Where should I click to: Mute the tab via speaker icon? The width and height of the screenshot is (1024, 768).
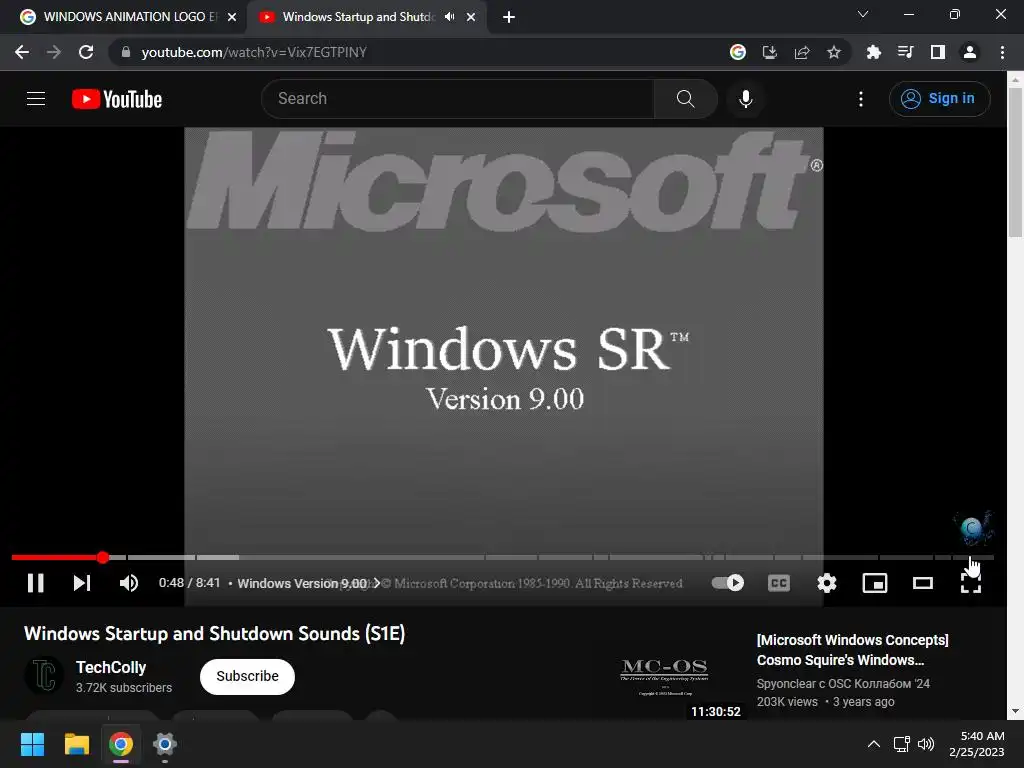(449, 17)
